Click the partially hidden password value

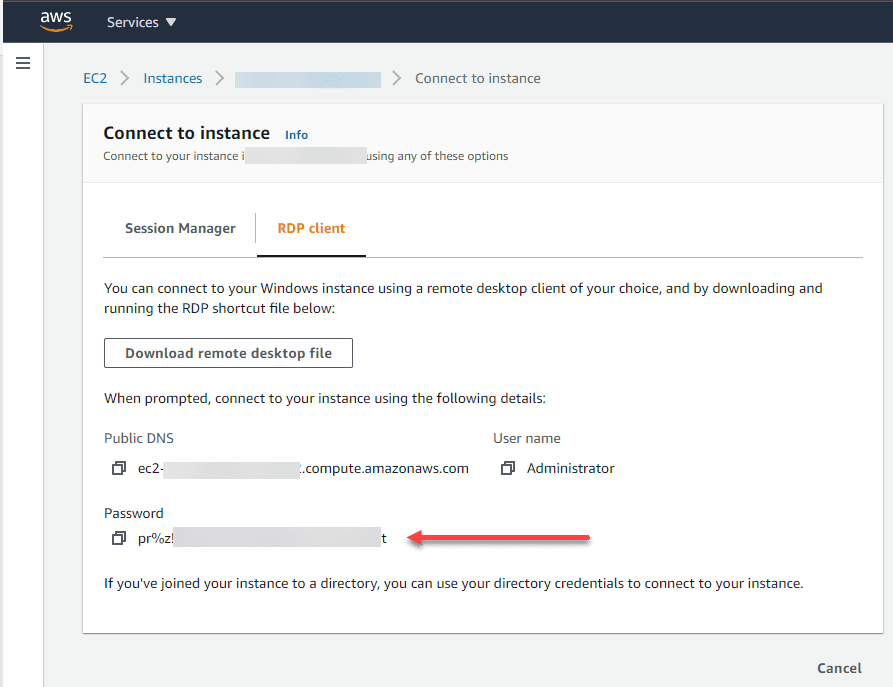coord(262,538)
